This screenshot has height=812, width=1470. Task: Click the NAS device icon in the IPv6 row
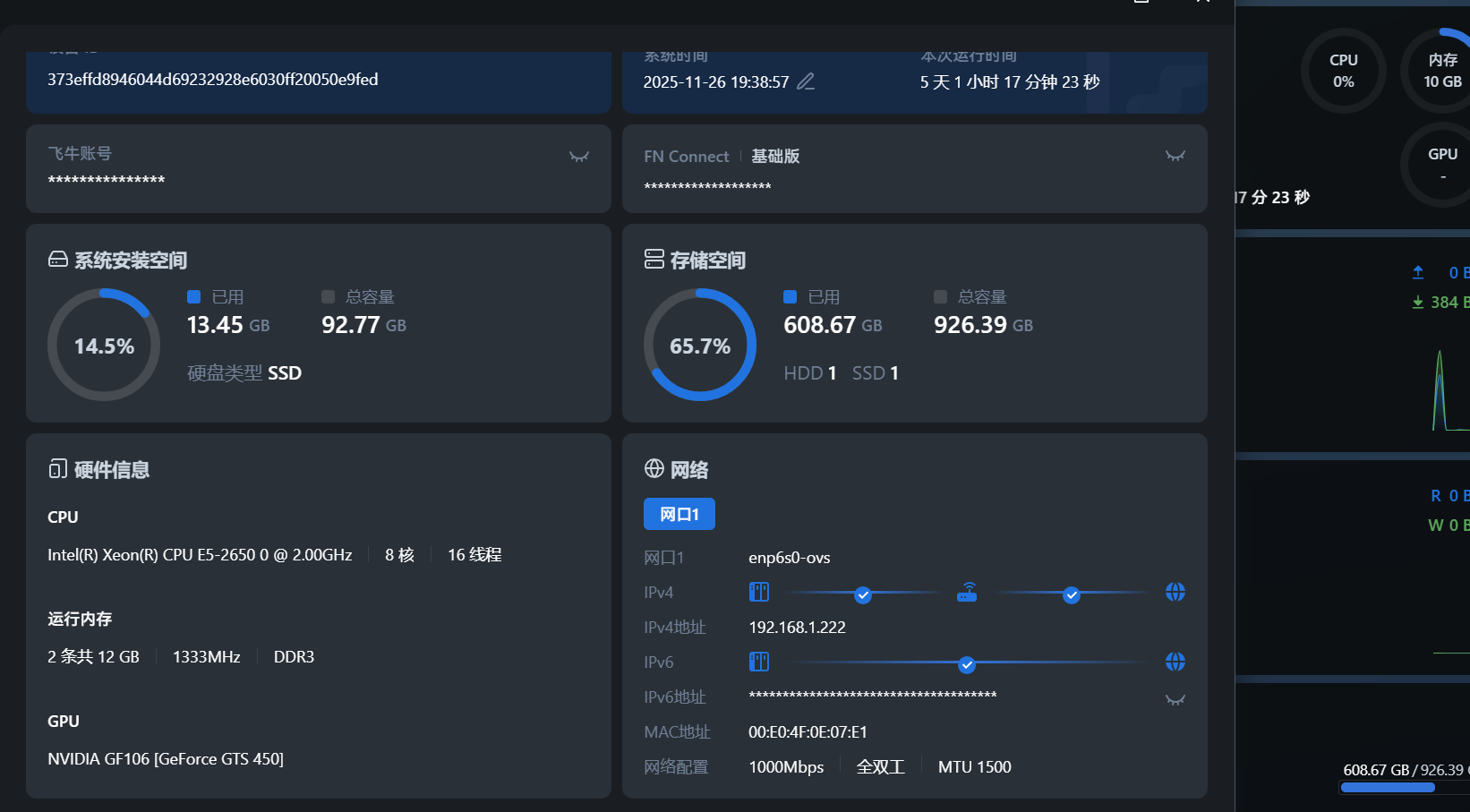pos(759,662)
